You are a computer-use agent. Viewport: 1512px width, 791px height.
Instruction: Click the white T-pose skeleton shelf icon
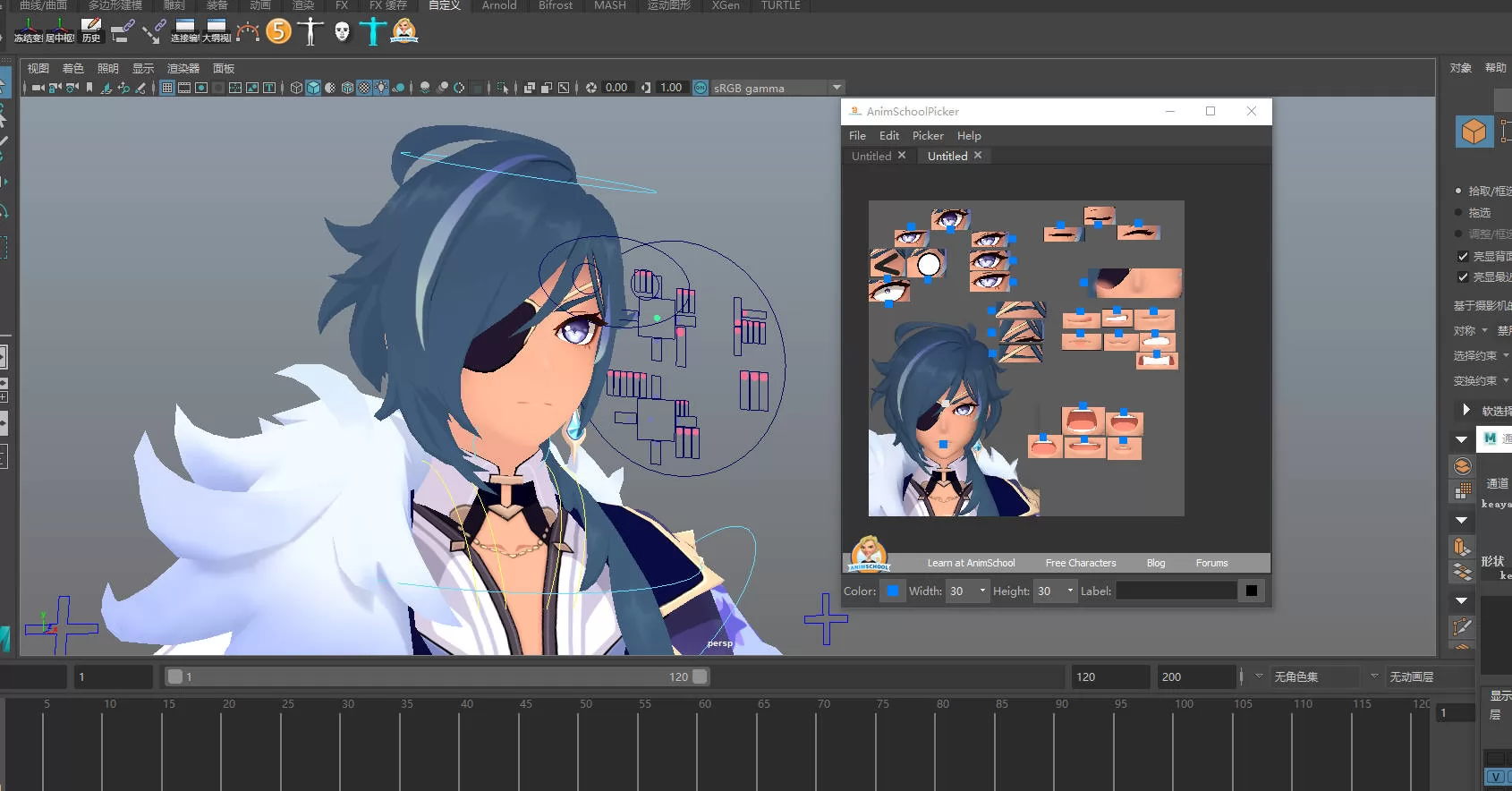click(x=310, y=31)
